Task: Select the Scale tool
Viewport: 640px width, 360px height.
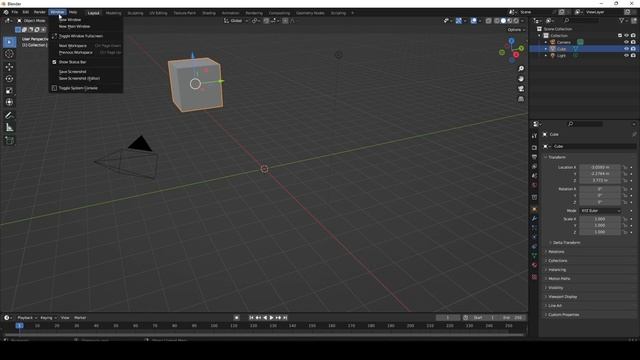Action: tap(9, 90)
